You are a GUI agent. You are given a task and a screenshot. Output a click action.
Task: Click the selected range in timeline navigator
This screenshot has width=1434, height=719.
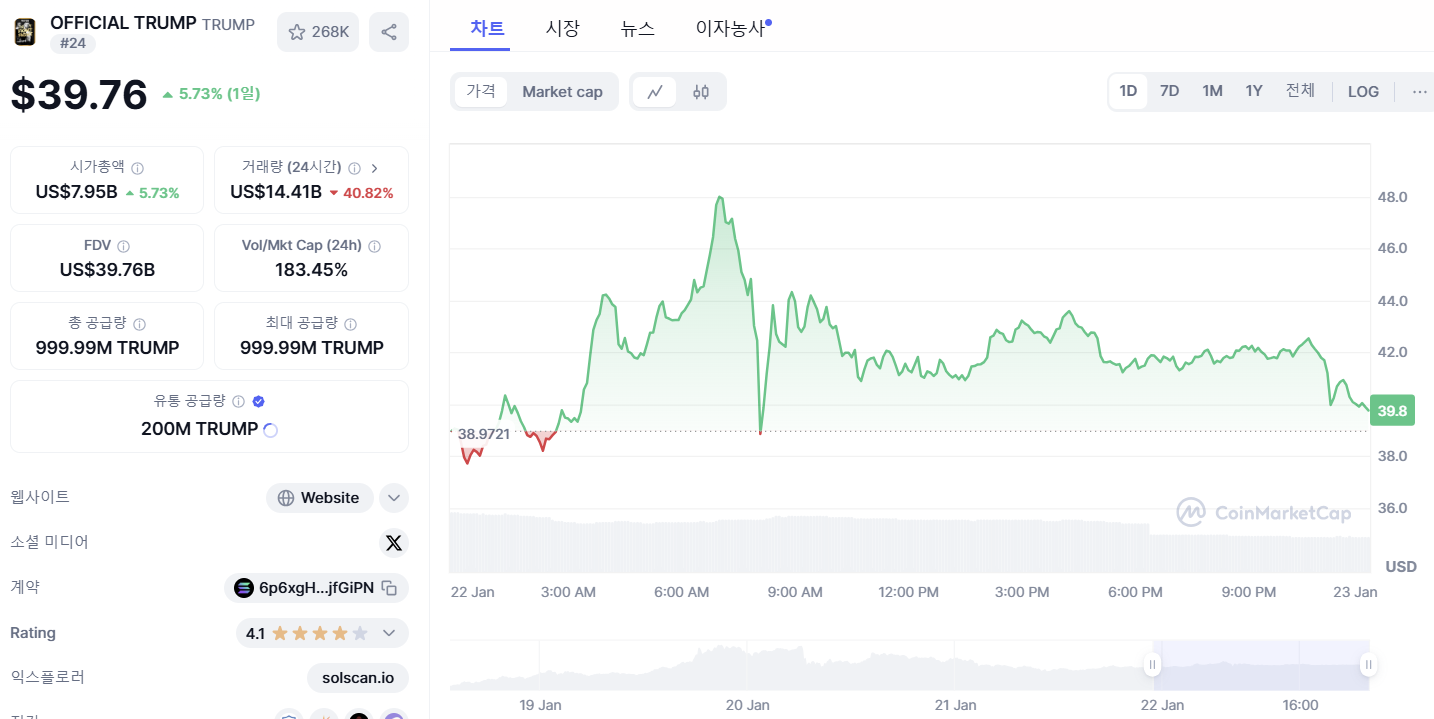1260,665
